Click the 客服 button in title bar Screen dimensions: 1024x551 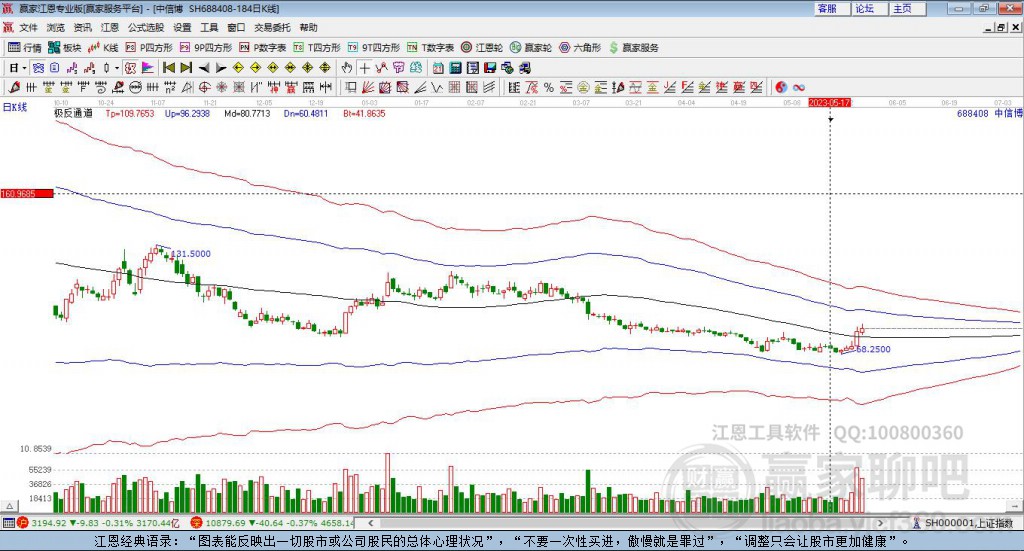click(832, 8)
